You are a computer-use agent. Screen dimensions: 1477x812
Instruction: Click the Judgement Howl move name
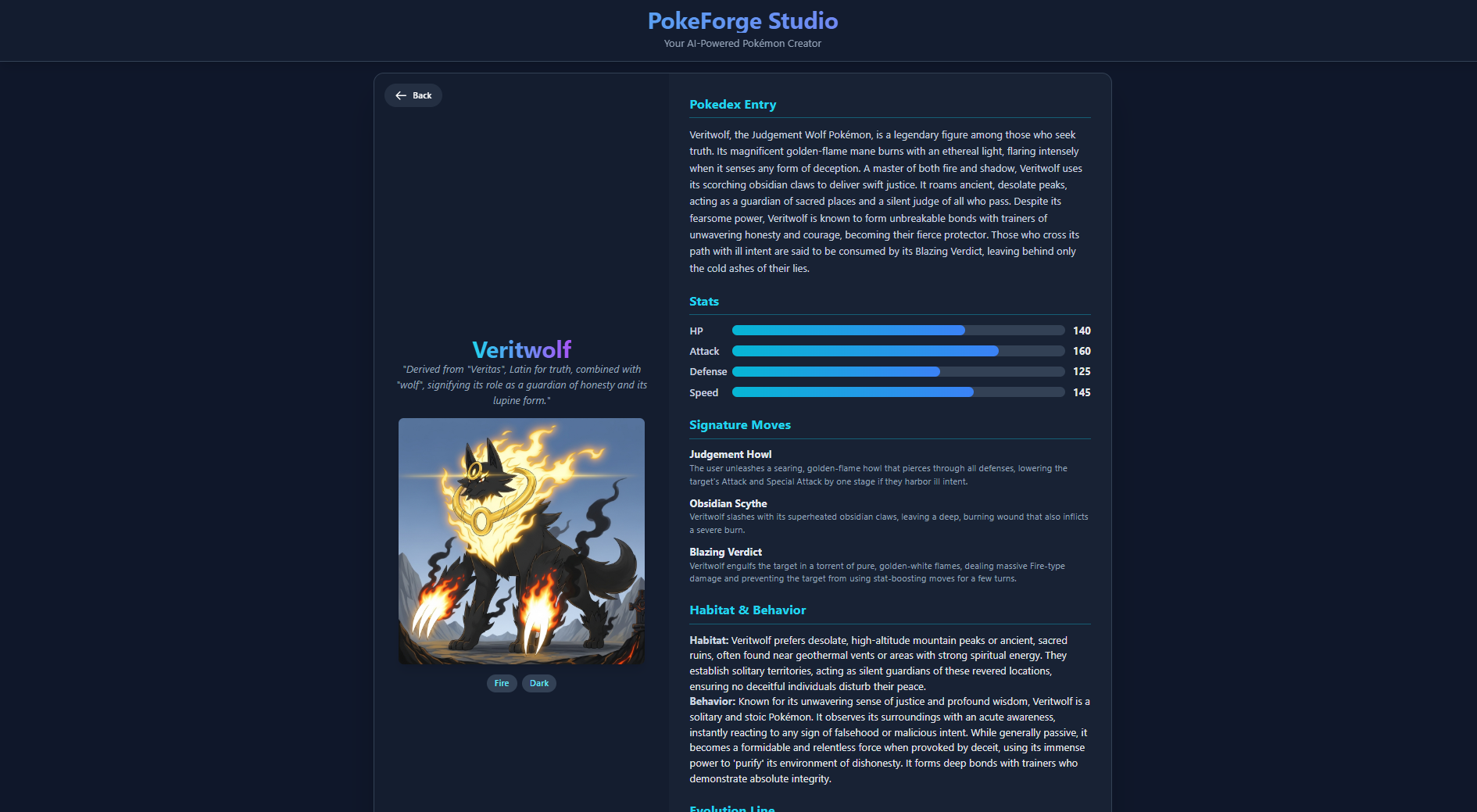click(x=730, y=454)
